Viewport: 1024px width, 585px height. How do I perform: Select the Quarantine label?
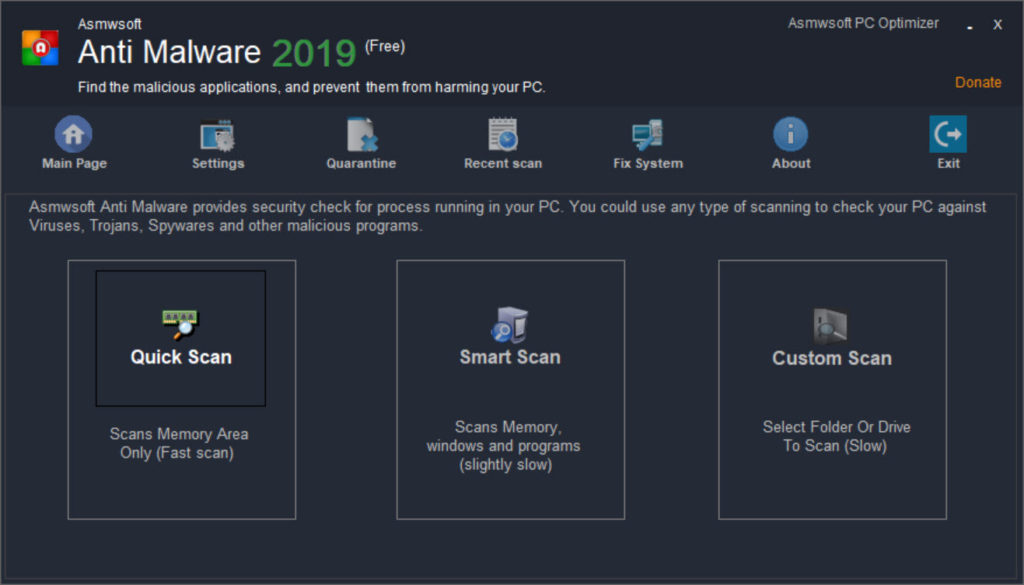(361, 163)
